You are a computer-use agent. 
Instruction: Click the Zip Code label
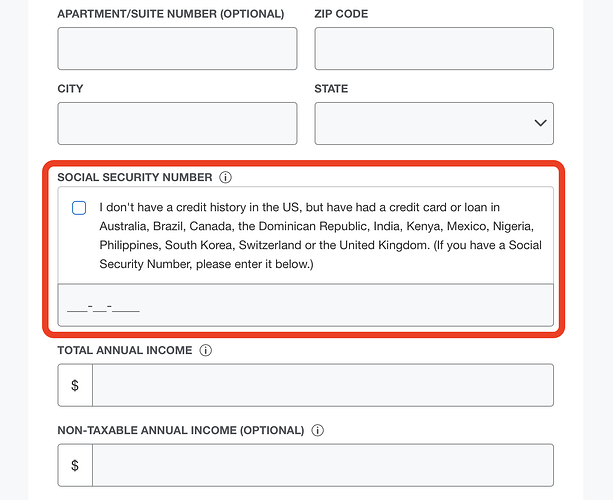coord(341,14)
